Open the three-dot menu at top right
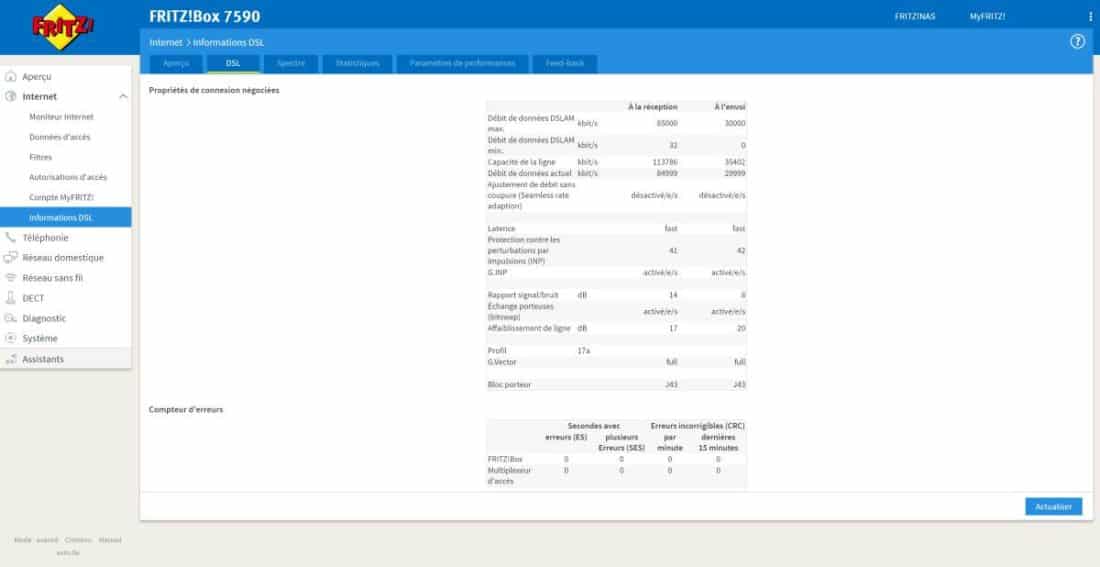Screen dimensions: 1100x567 1090,16
